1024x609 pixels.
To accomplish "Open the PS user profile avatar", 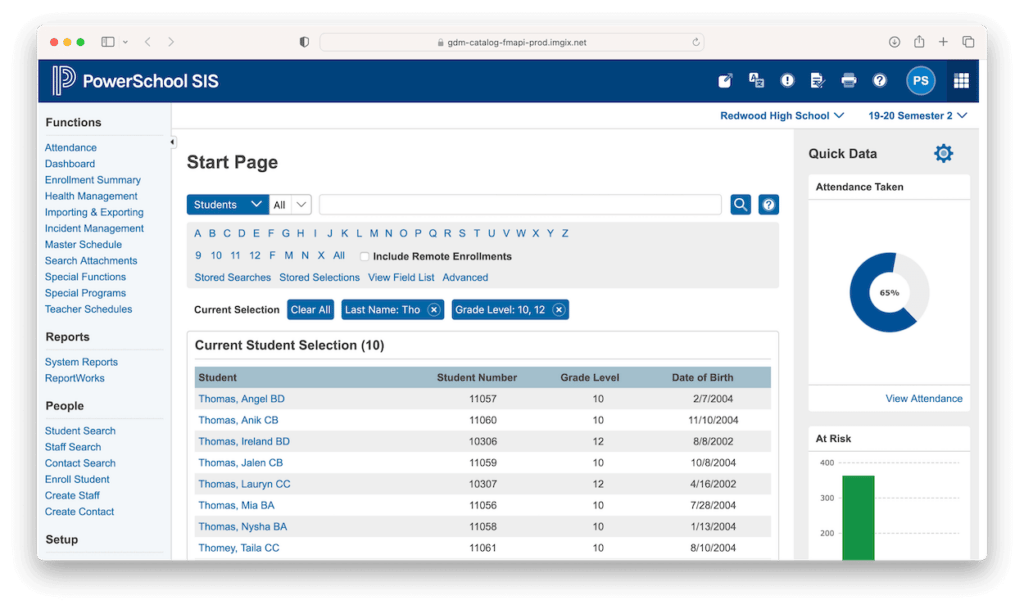I will (920, 81).
